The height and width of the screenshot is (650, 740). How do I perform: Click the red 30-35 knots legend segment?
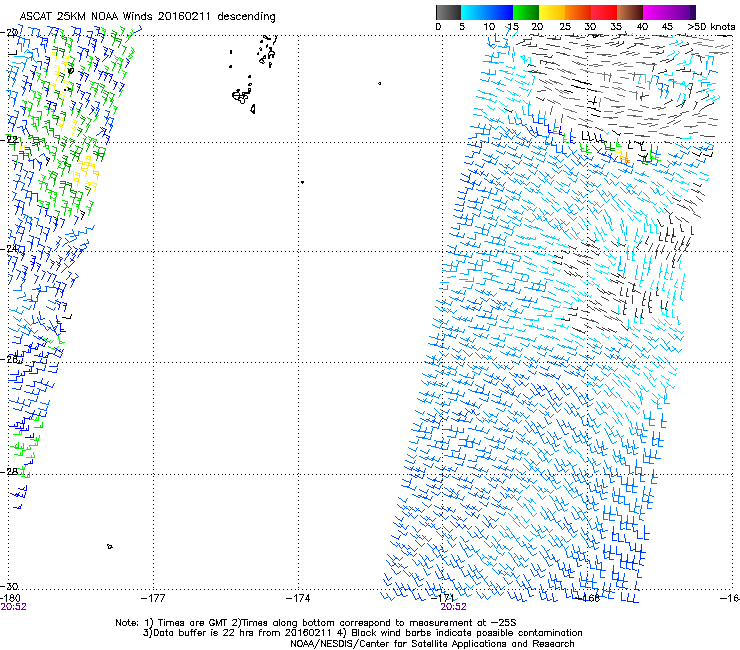(604, 12)
